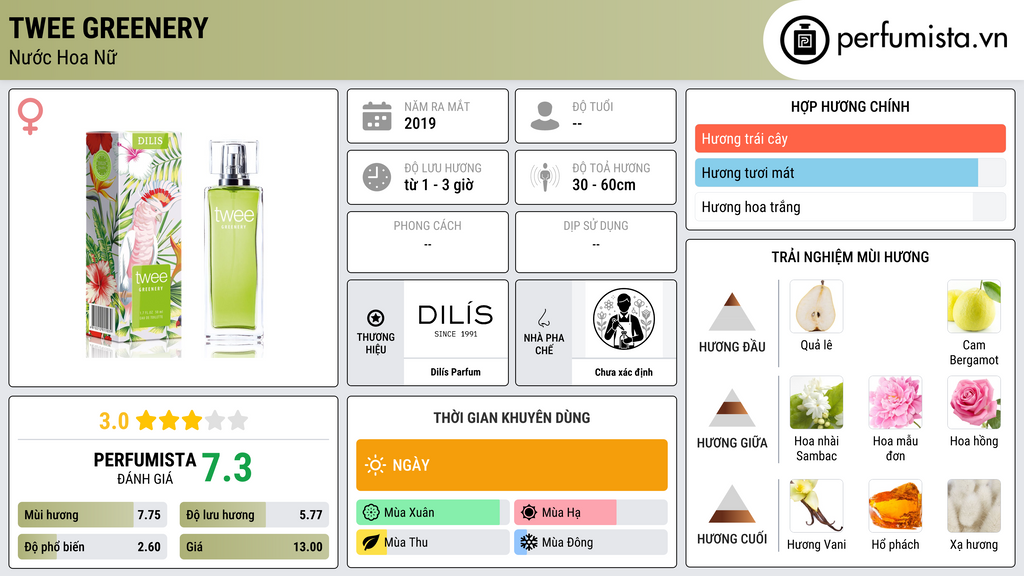Click the Mùa Đông season bar
Image resolution: width=1024 pixels, height=576 pixels.
(x=591, y=542)
